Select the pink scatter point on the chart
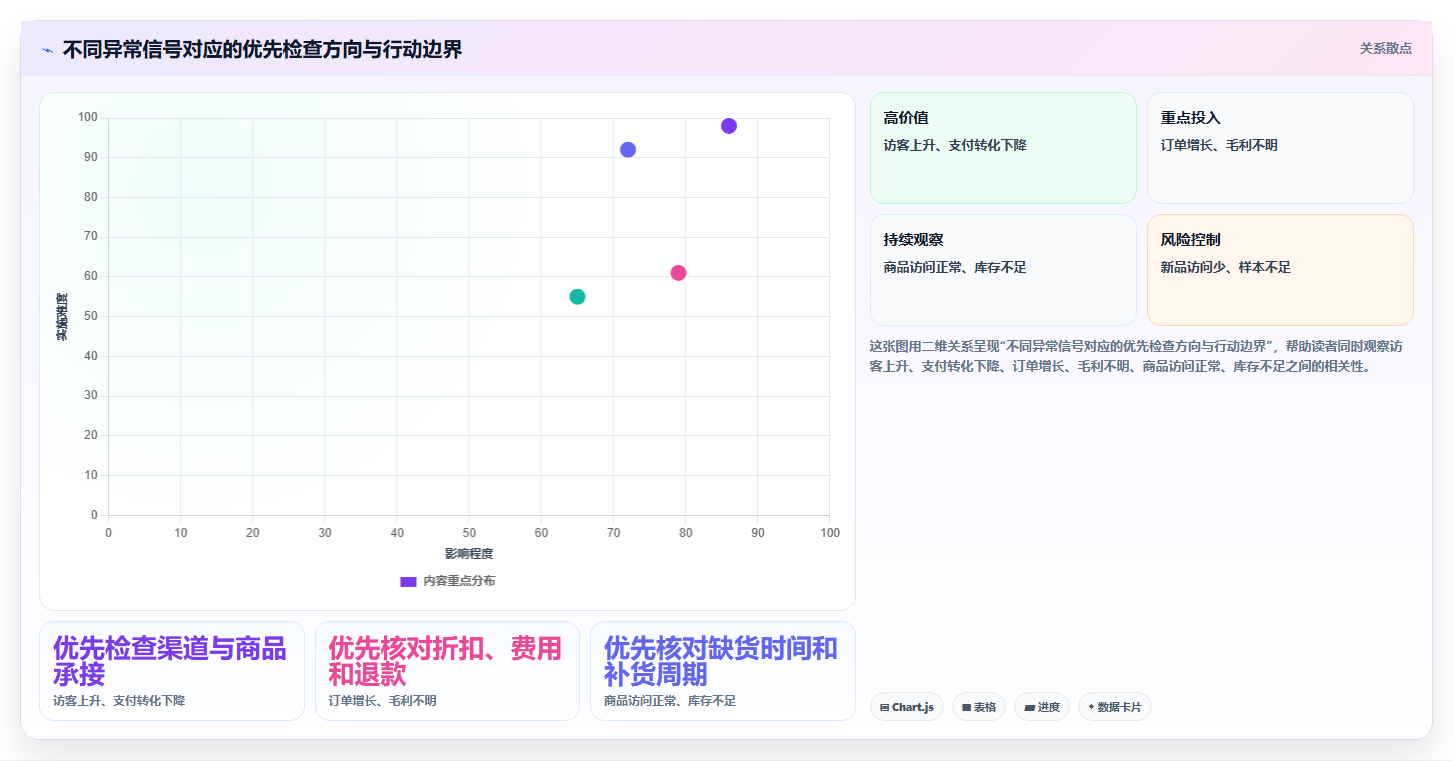Viewport: 1453px width, 761px height. click(x=678, y=273)
